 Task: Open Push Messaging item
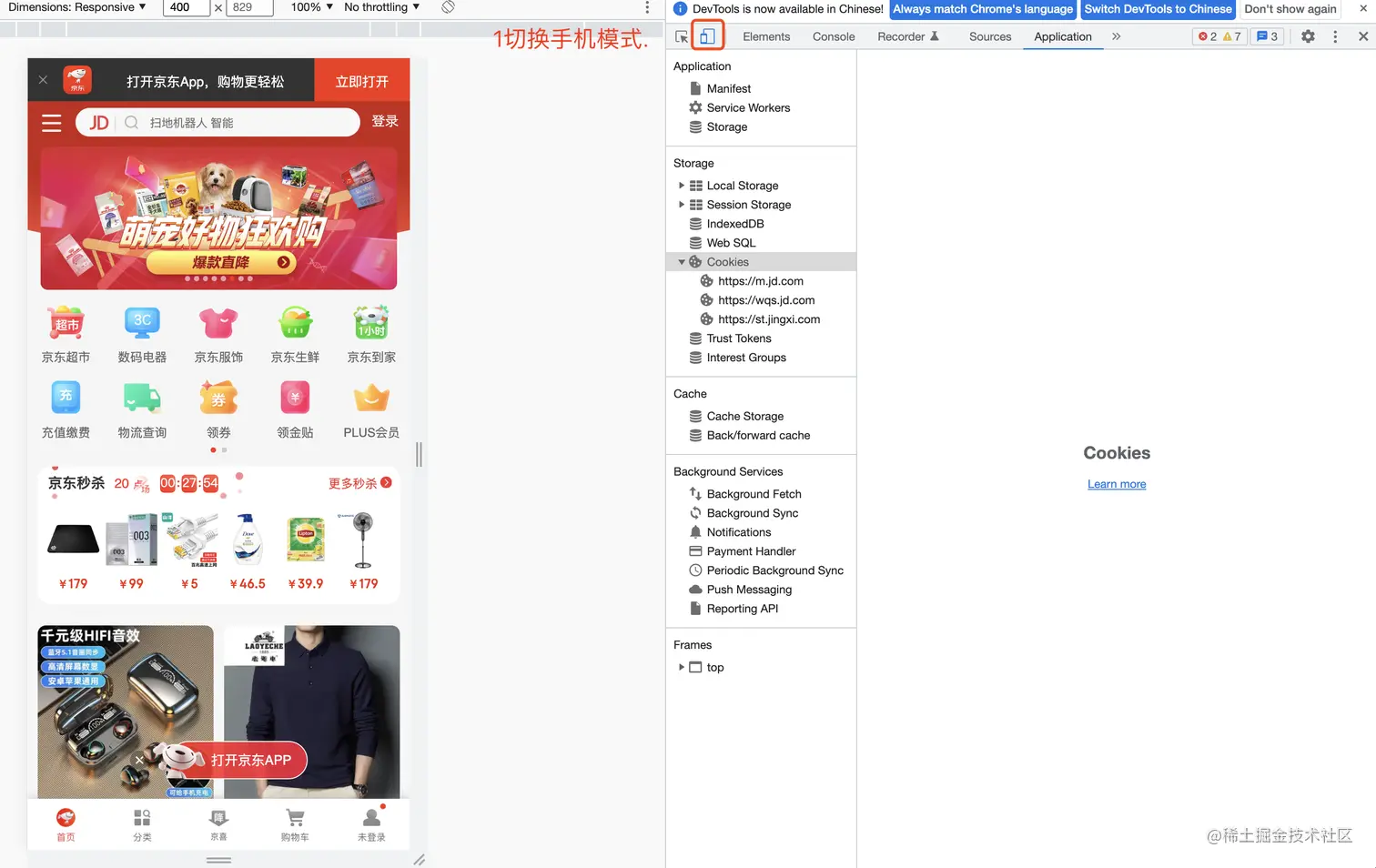pos(748,589)
